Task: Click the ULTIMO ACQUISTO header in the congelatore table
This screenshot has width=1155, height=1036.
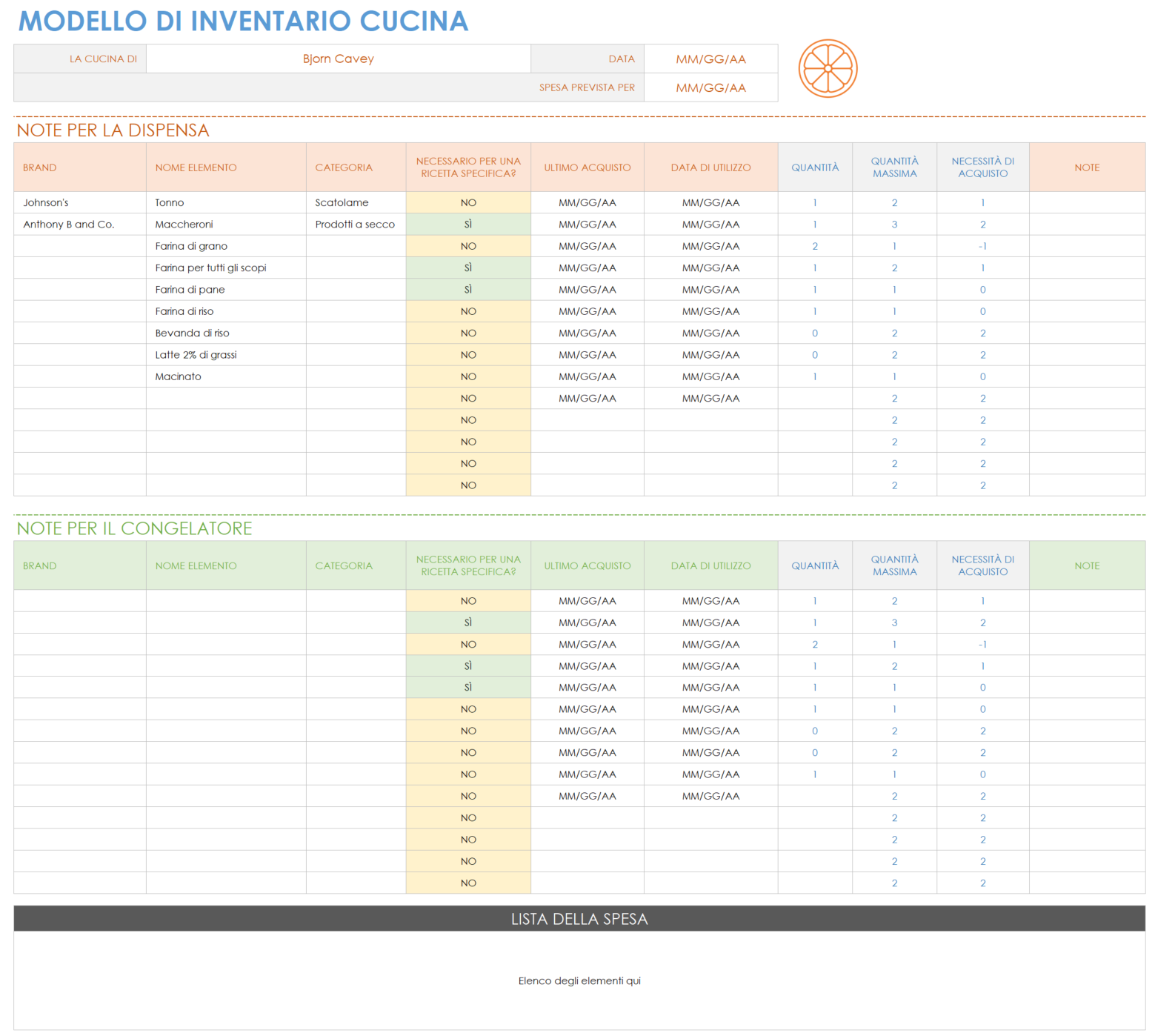Action: pos(588,565)
